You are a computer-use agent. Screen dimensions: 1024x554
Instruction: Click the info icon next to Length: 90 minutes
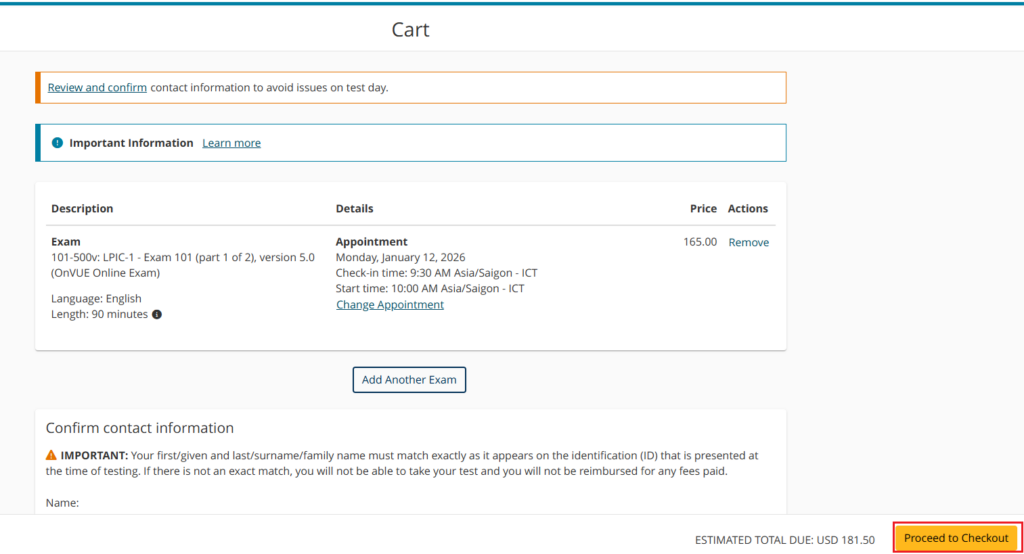pos(157,314)
